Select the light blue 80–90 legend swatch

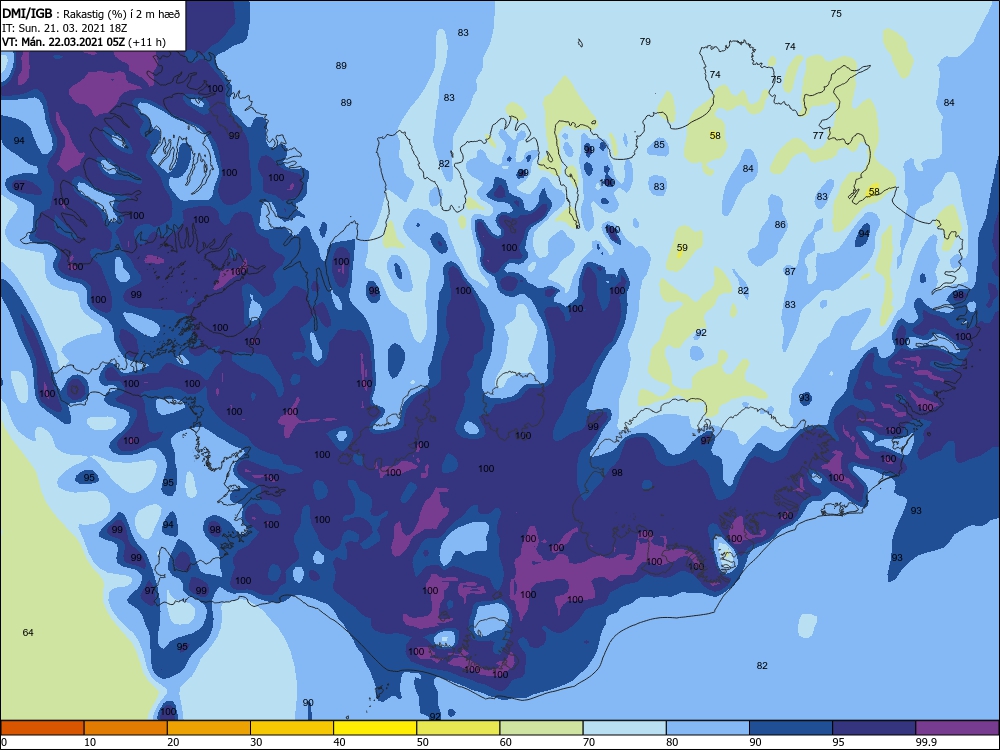[708, 728]
